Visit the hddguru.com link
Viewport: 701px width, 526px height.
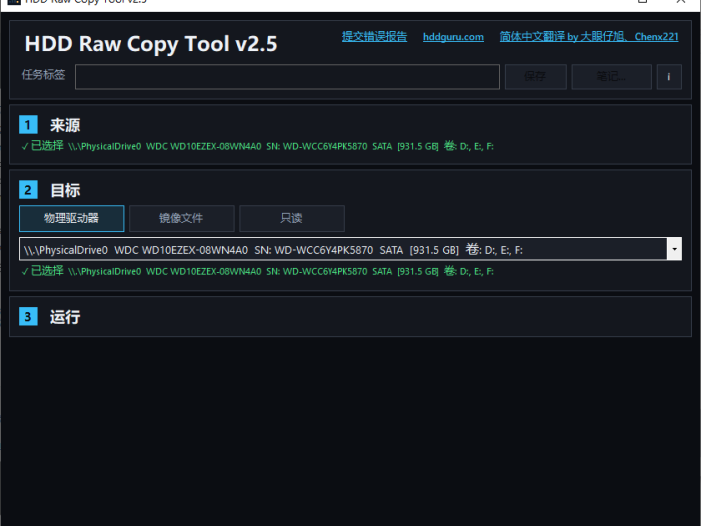click(x=453, y=37)
